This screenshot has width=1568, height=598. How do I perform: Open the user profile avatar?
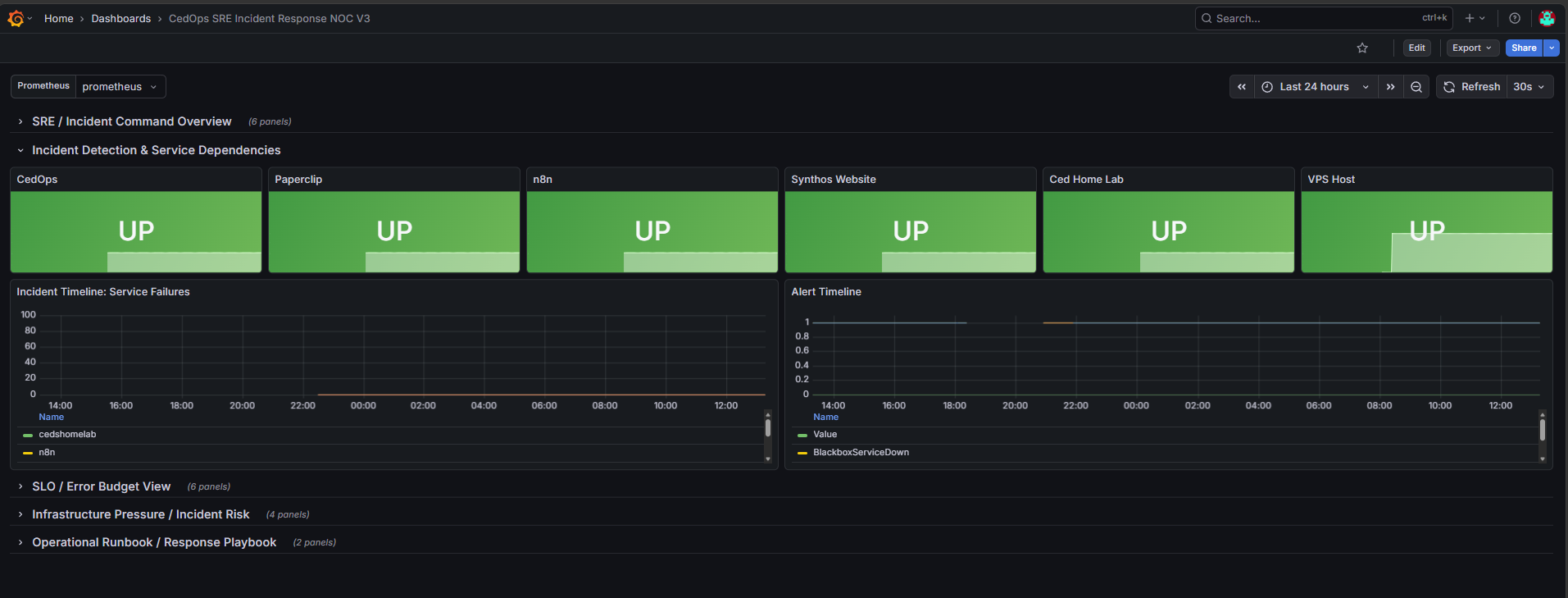pos(1547,18)
